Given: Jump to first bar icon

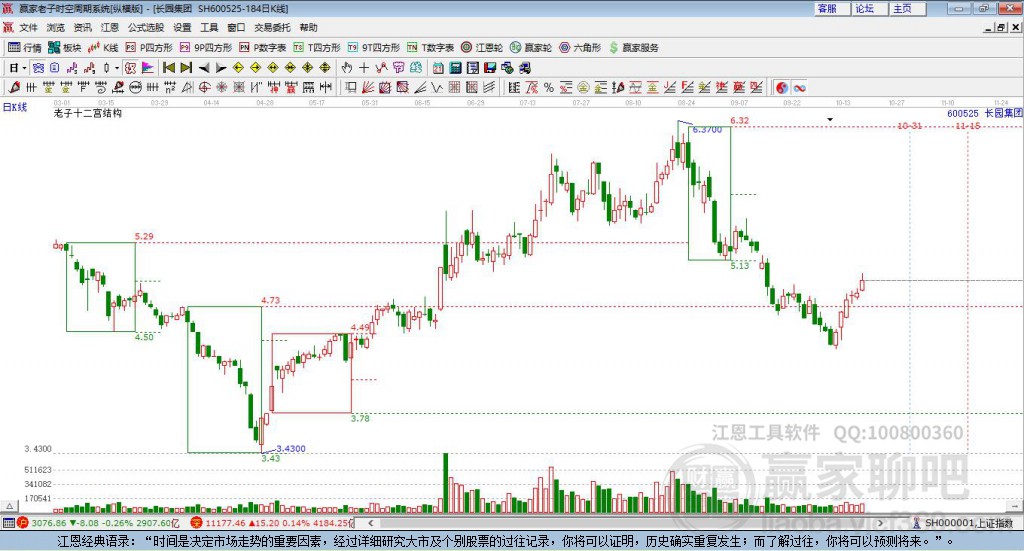Looking at the screenshot, I should tap(168, 68).
